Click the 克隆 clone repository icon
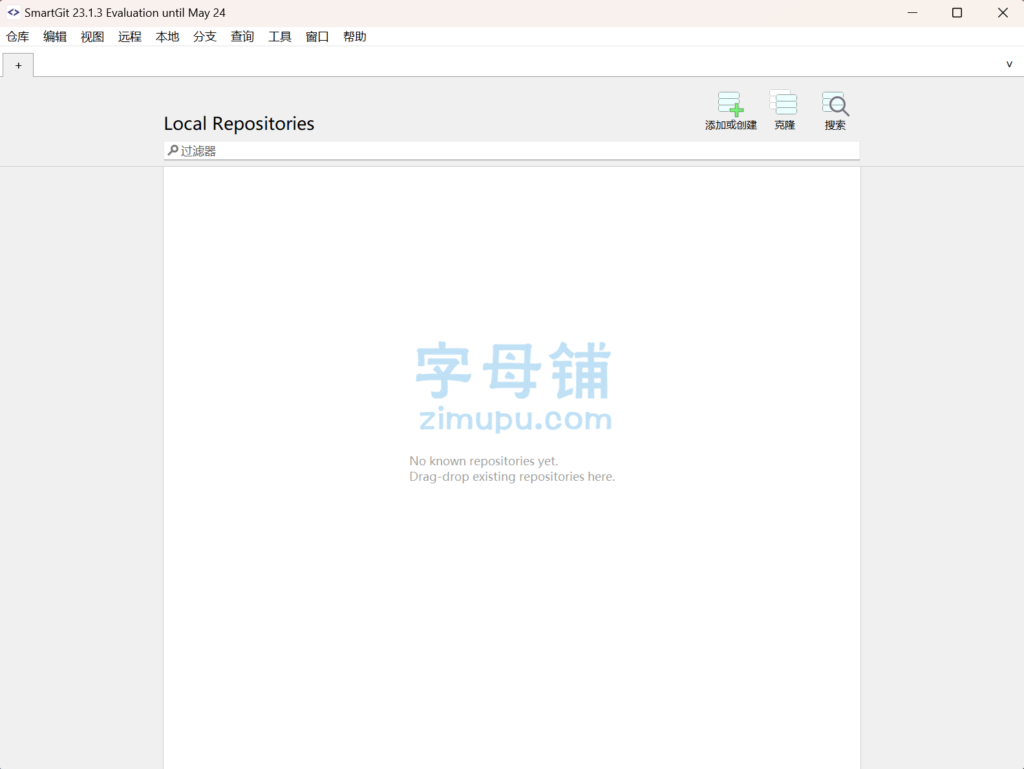 [x=784, y=103]
